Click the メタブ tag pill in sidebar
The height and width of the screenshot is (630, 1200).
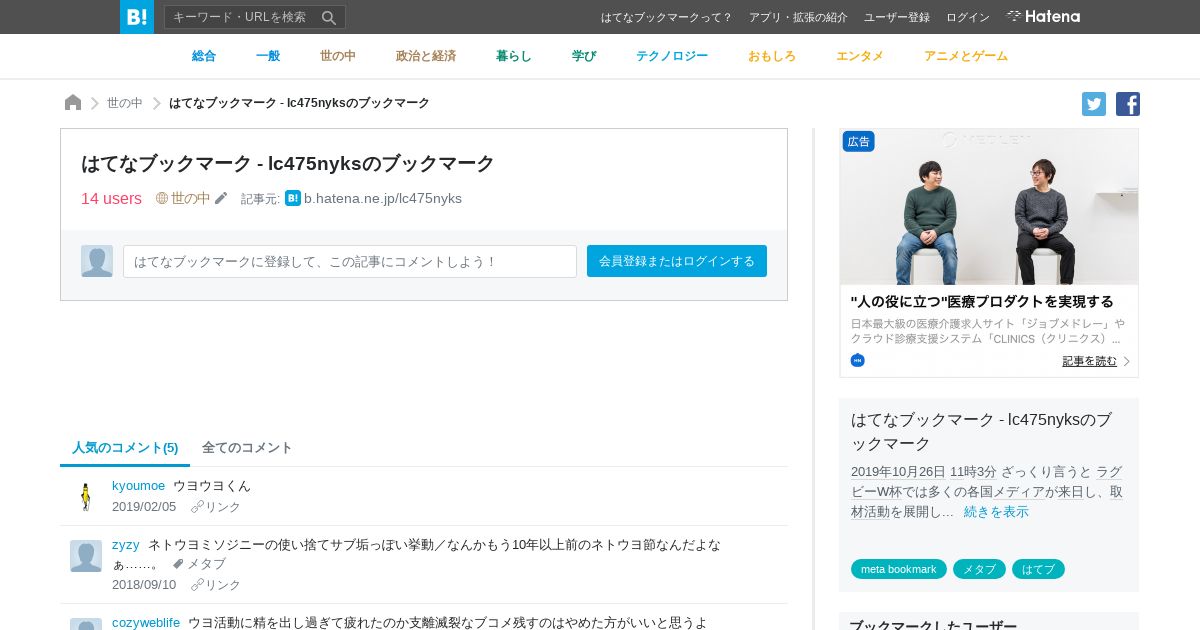(x=979, y=569)
